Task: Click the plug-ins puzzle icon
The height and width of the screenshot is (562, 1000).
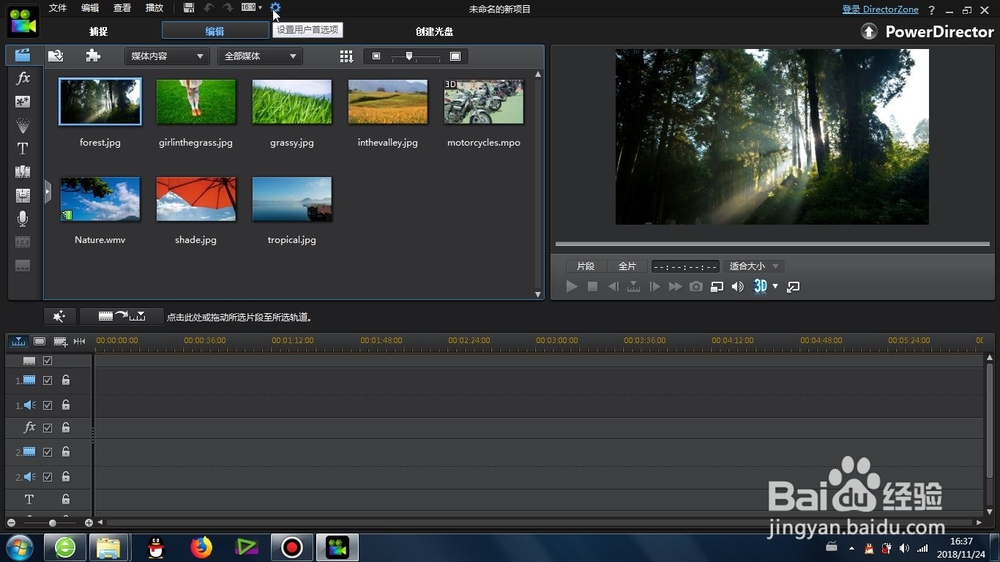Action: [93, 55]
